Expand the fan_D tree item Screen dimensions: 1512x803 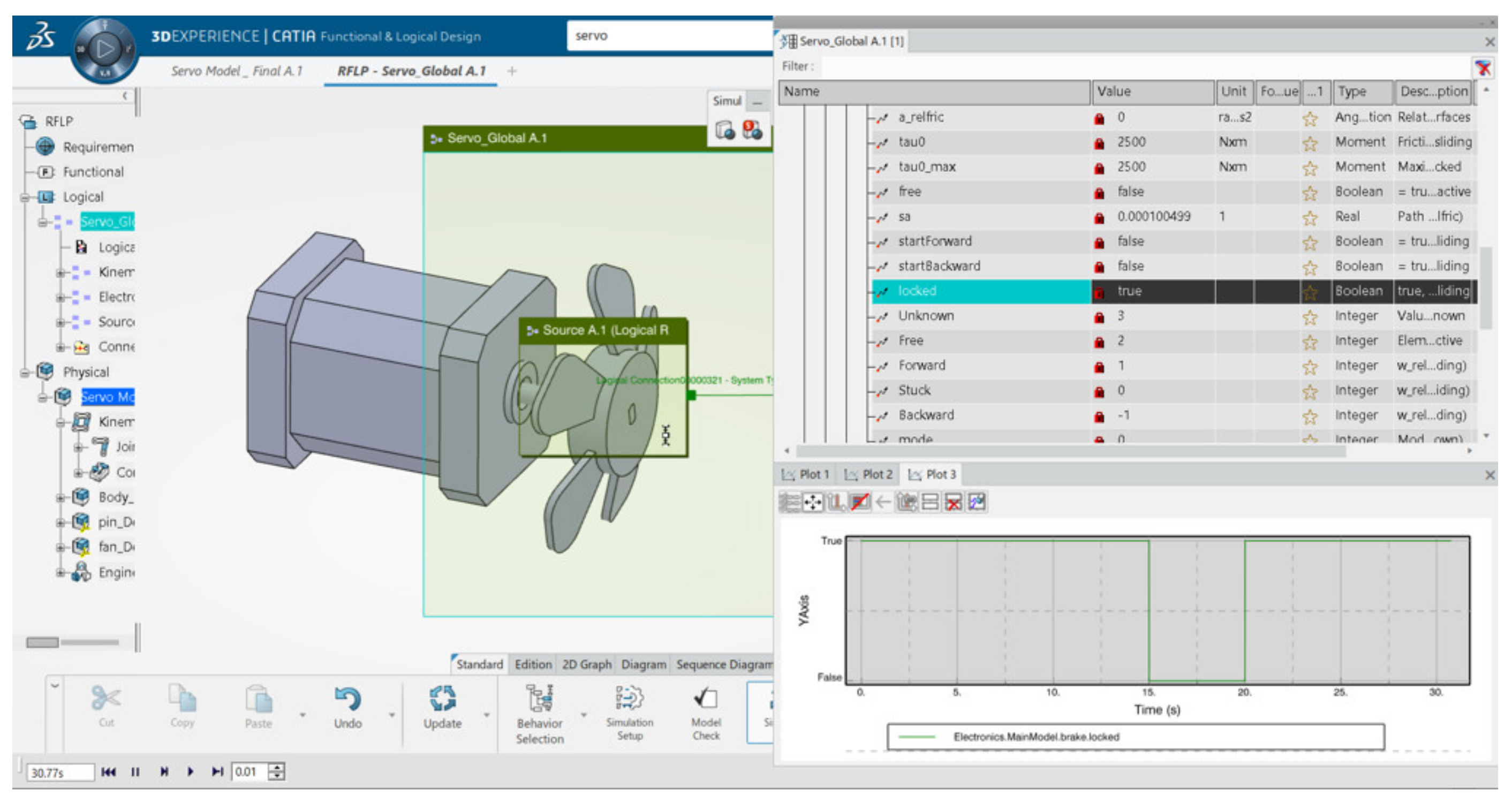(61, 548)
